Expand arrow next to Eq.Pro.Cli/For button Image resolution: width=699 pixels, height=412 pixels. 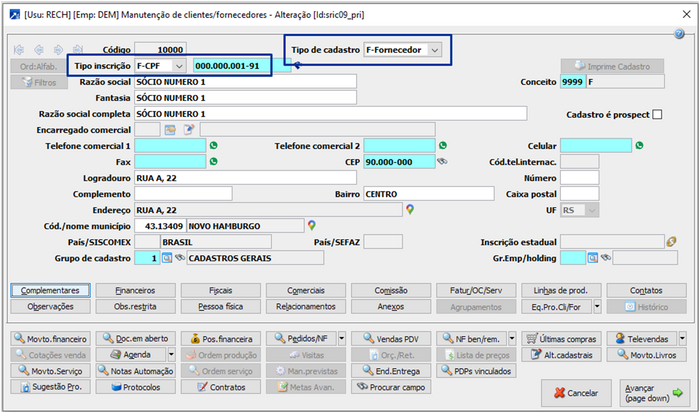[597, 306]
